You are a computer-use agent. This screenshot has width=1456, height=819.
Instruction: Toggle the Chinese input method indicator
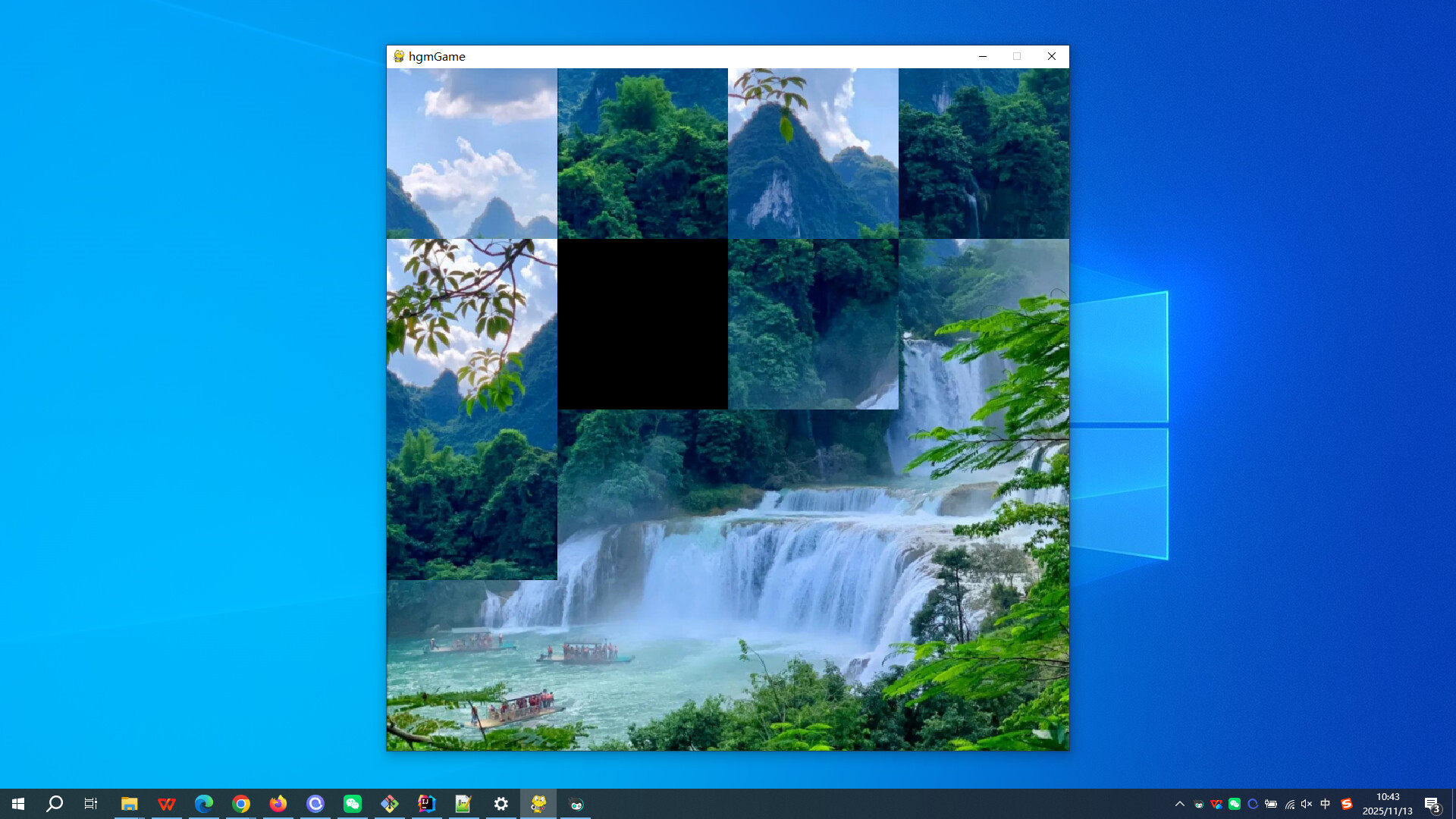coord(1325,804)
